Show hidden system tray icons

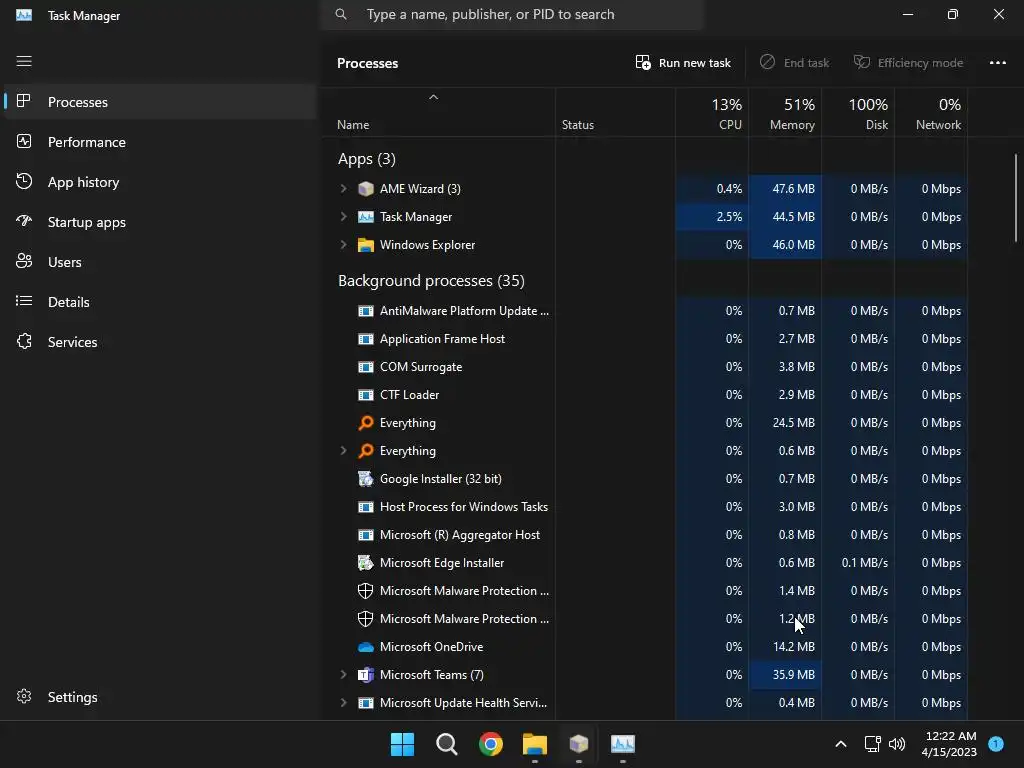(841, 744)
